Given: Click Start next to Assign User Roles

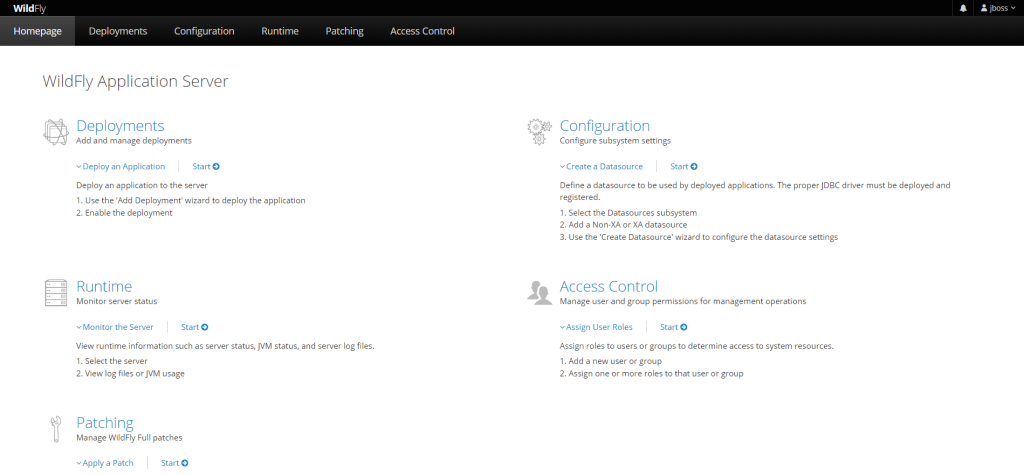Looking at the screenshot, I should (673, 327).
